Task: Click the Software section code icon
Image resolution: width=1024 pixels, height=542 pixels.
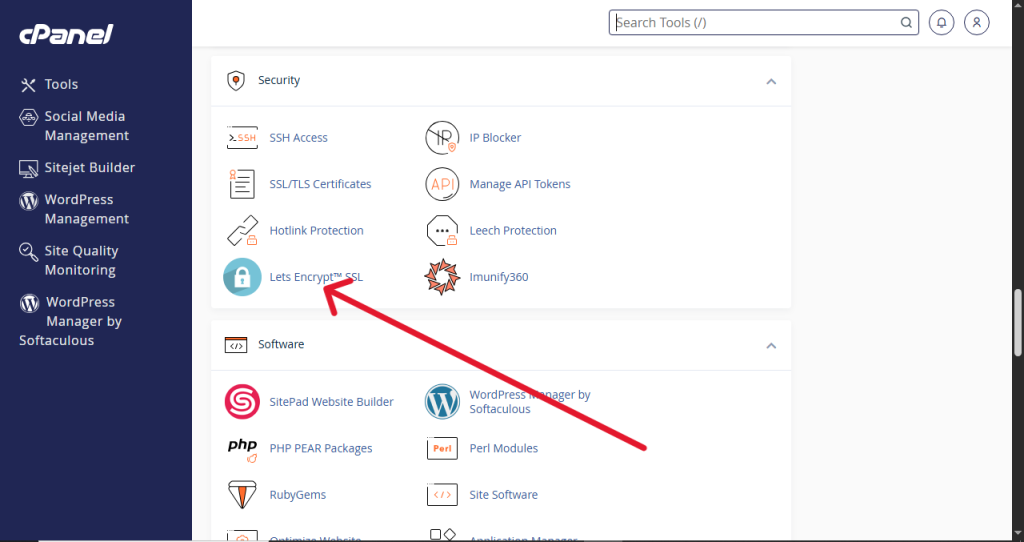Action: point(236,345)
